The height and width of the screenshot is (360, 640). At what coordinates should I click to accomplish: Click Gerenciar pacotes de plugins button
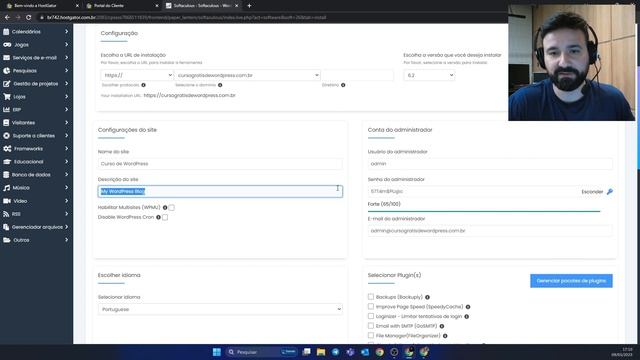click(571, 281)
